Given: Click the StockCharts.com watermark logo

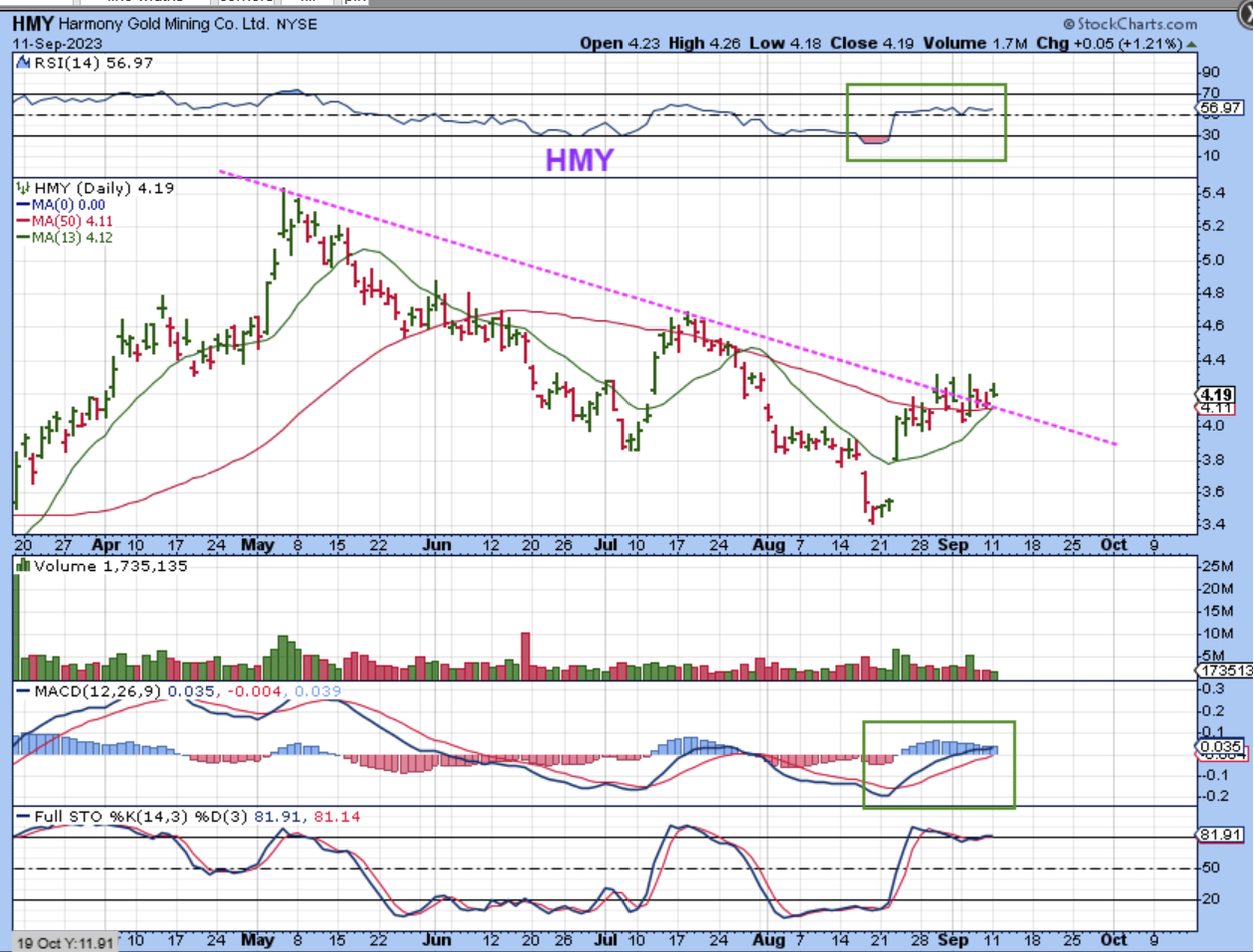Looking at the screenshot, I should point(1130,23).
